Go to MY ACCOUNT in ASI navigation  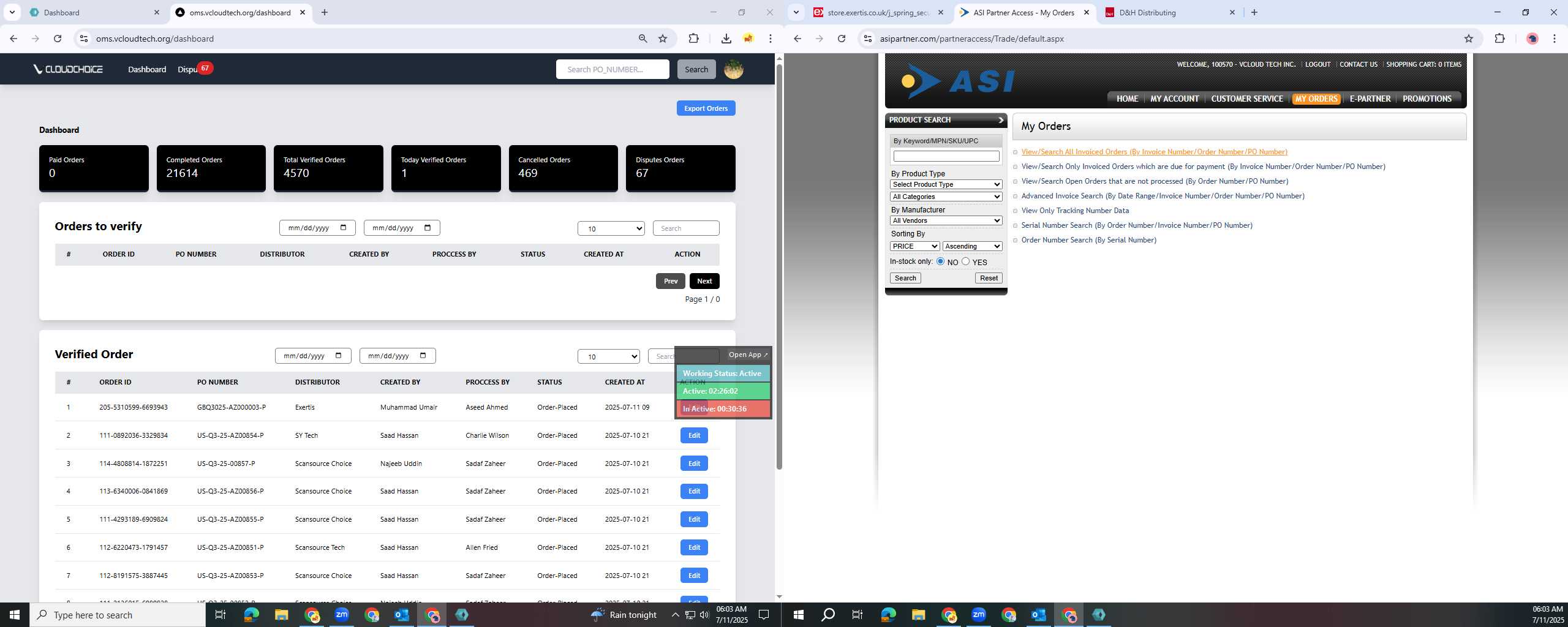click(1174, 99)
